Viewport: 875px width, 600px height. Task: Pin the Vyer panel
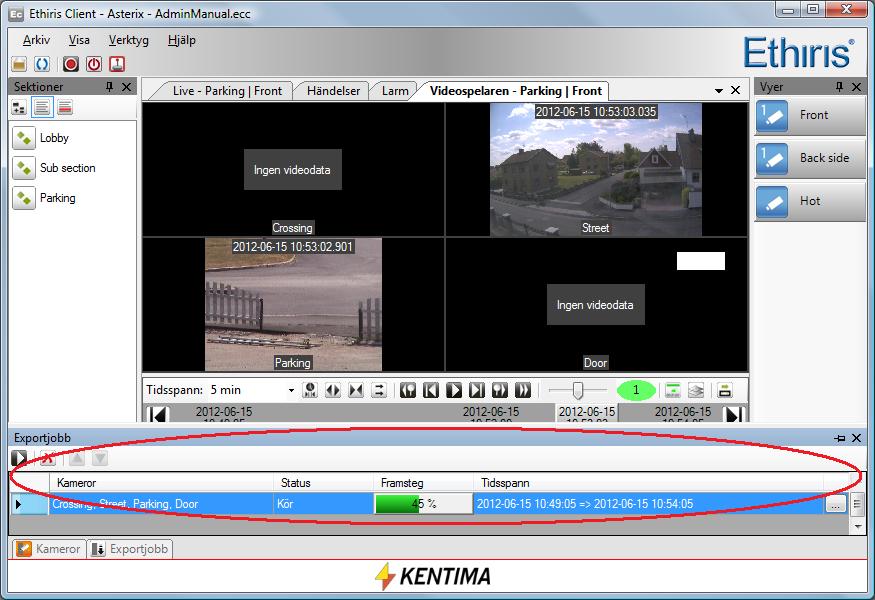[x=839, y=87]
